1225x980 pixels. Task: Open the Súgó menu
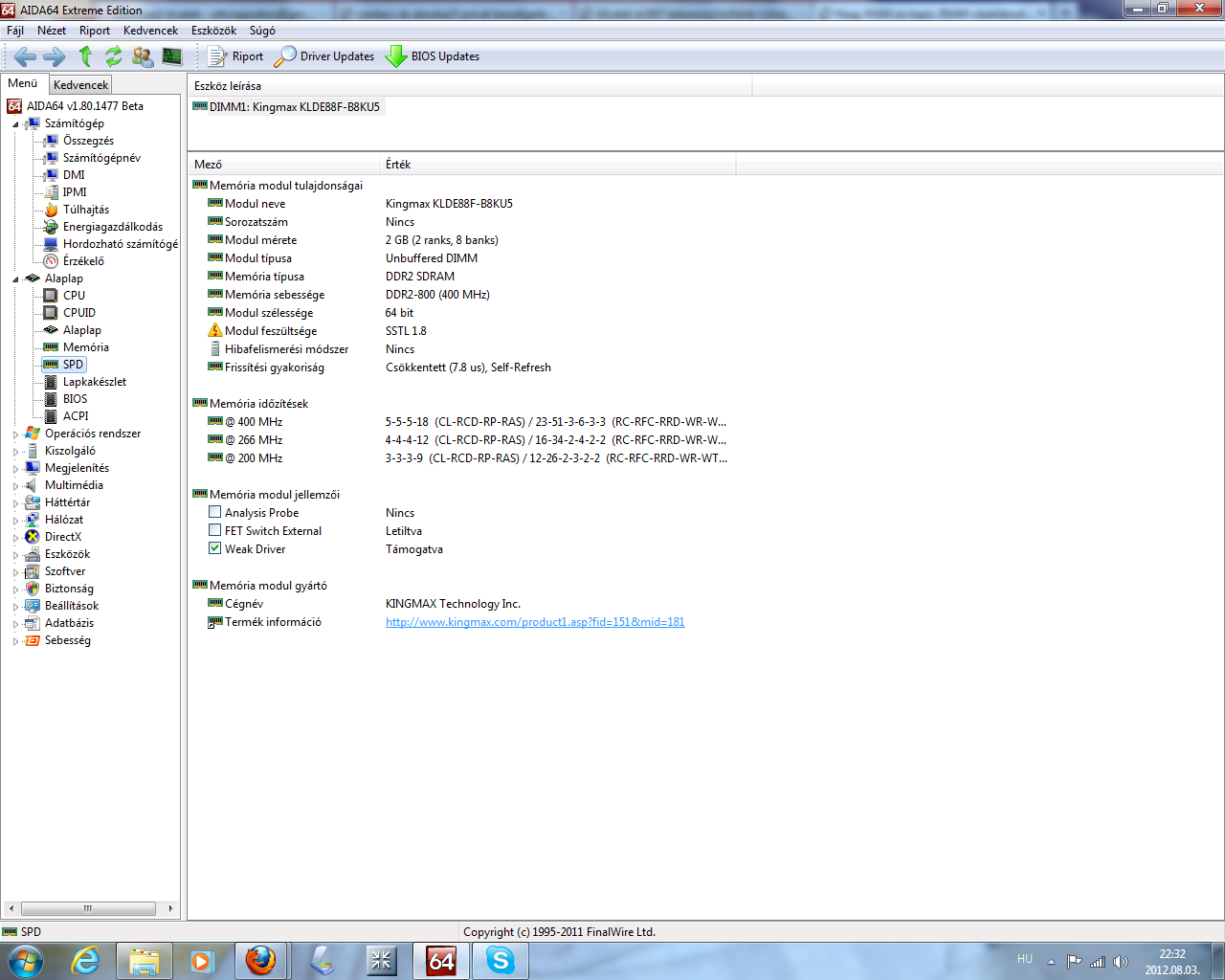coord(262,31)
